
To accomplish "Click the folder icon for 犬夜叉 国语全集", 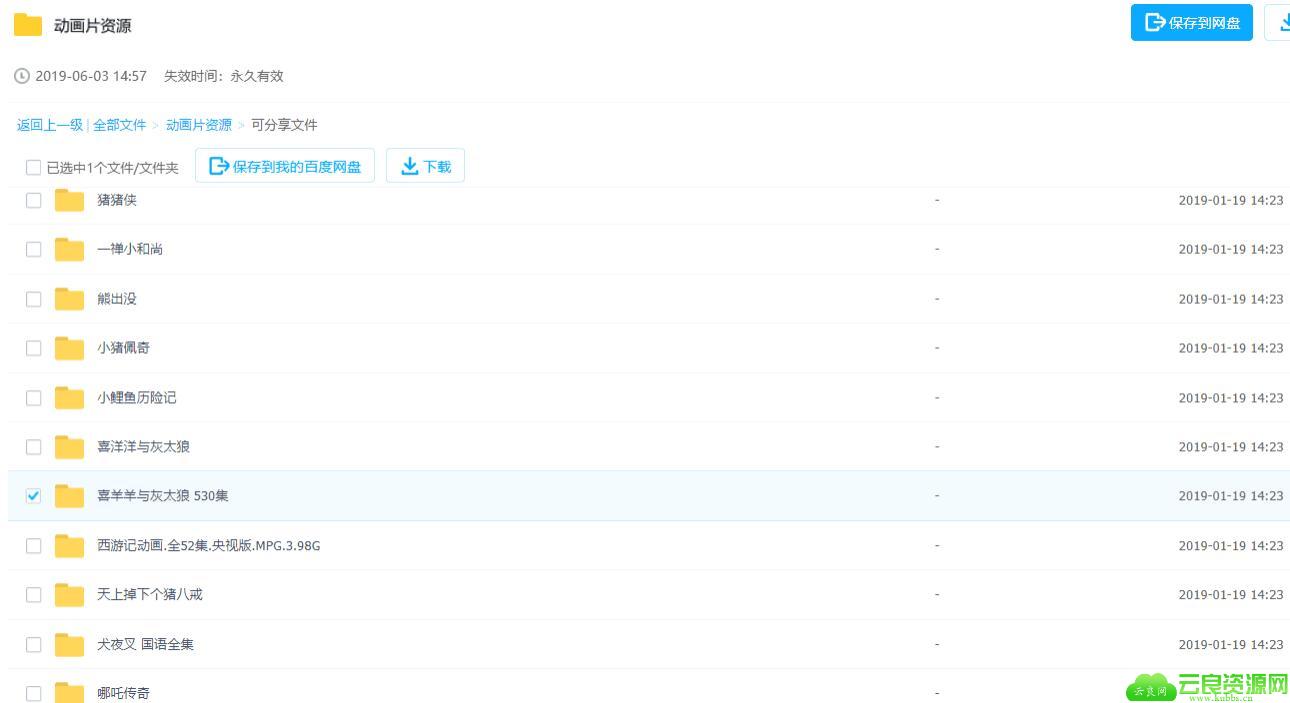I will [69, 645].
